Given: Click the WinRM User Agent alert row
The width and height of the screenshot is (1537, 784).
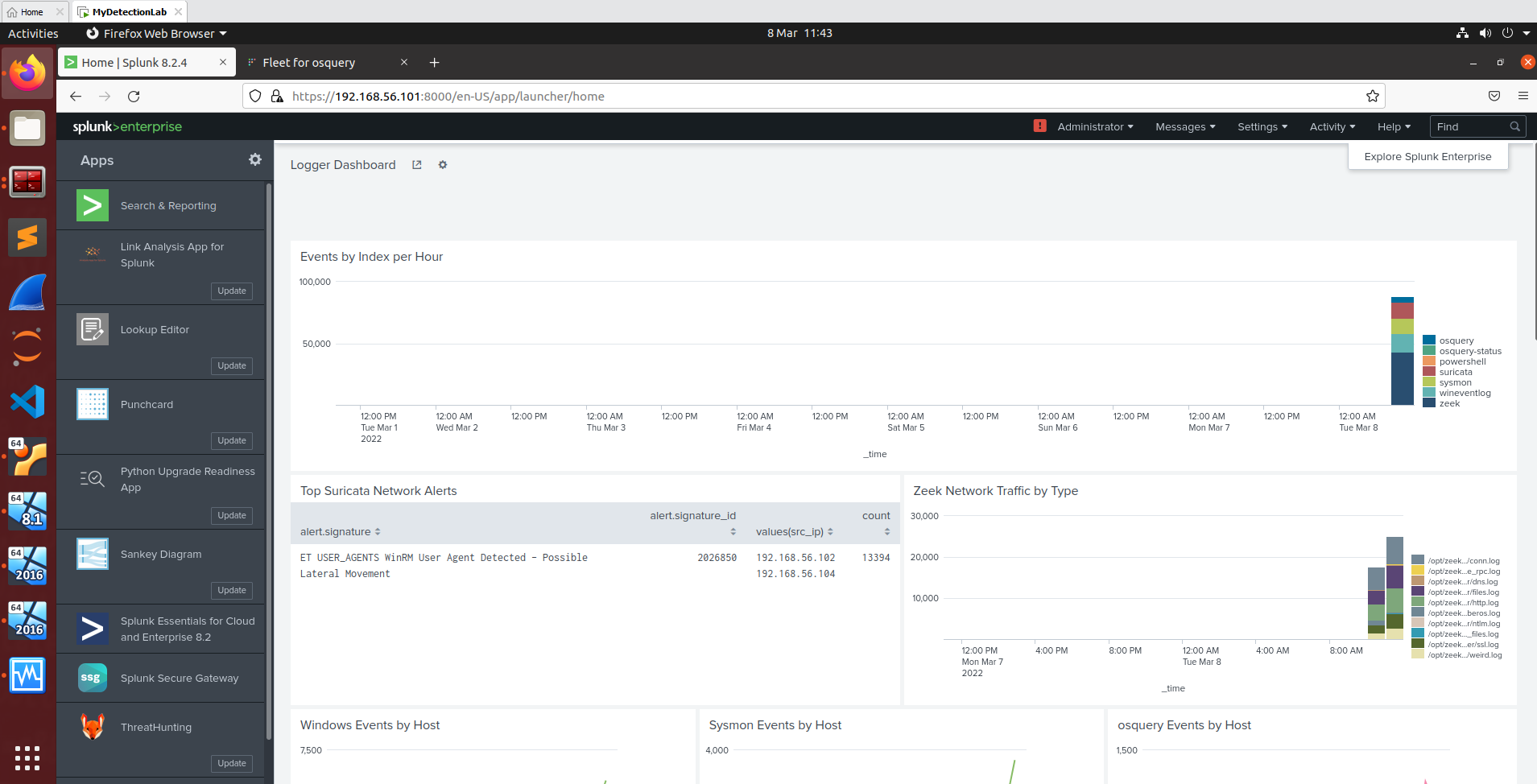Looking at the screenshot, I should tap(595, 566).
